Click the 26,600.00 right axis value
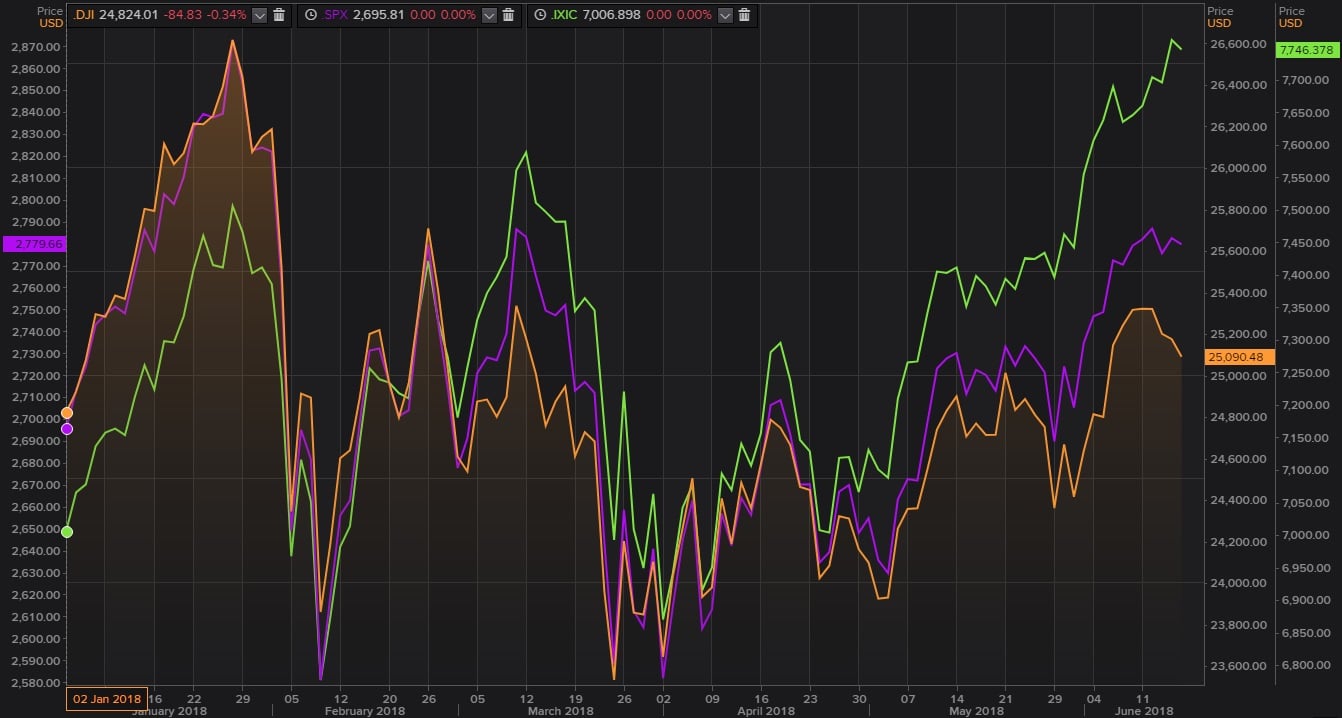 point(1237,44)
